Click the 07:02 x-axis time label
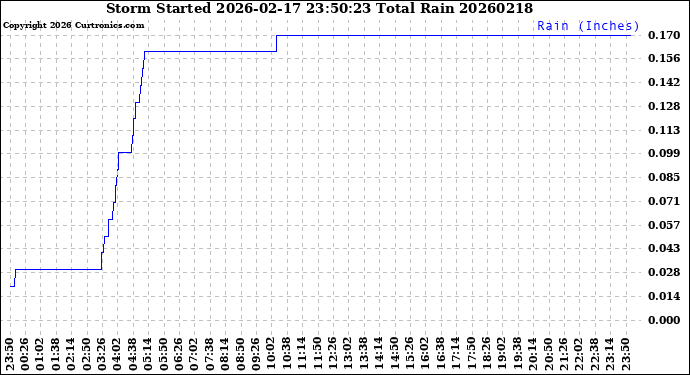Image resolution: width=690 pixels, height=375 pixels. pos(194,354)
